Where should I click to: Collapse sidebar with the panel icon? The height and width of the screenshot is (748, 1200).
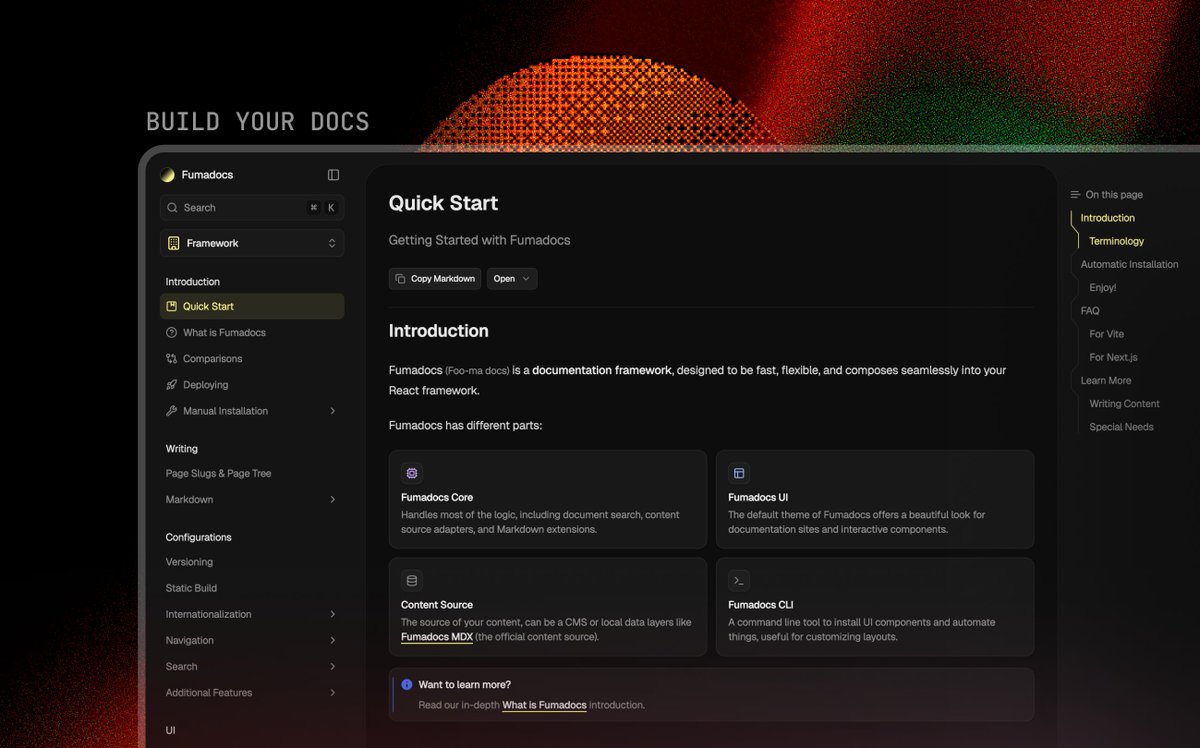pyautogui.click(x=333, y=175)
